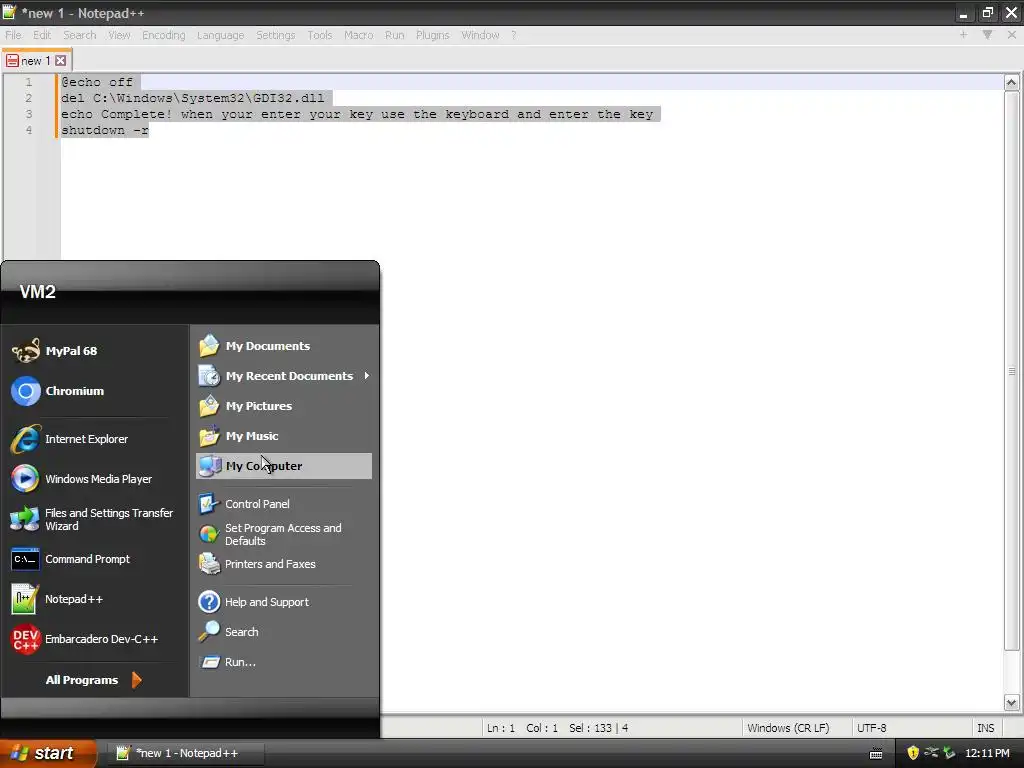Click the line "shutdown -r"
The width and height of the screenshot is (1024, 768).
point(104,130)
